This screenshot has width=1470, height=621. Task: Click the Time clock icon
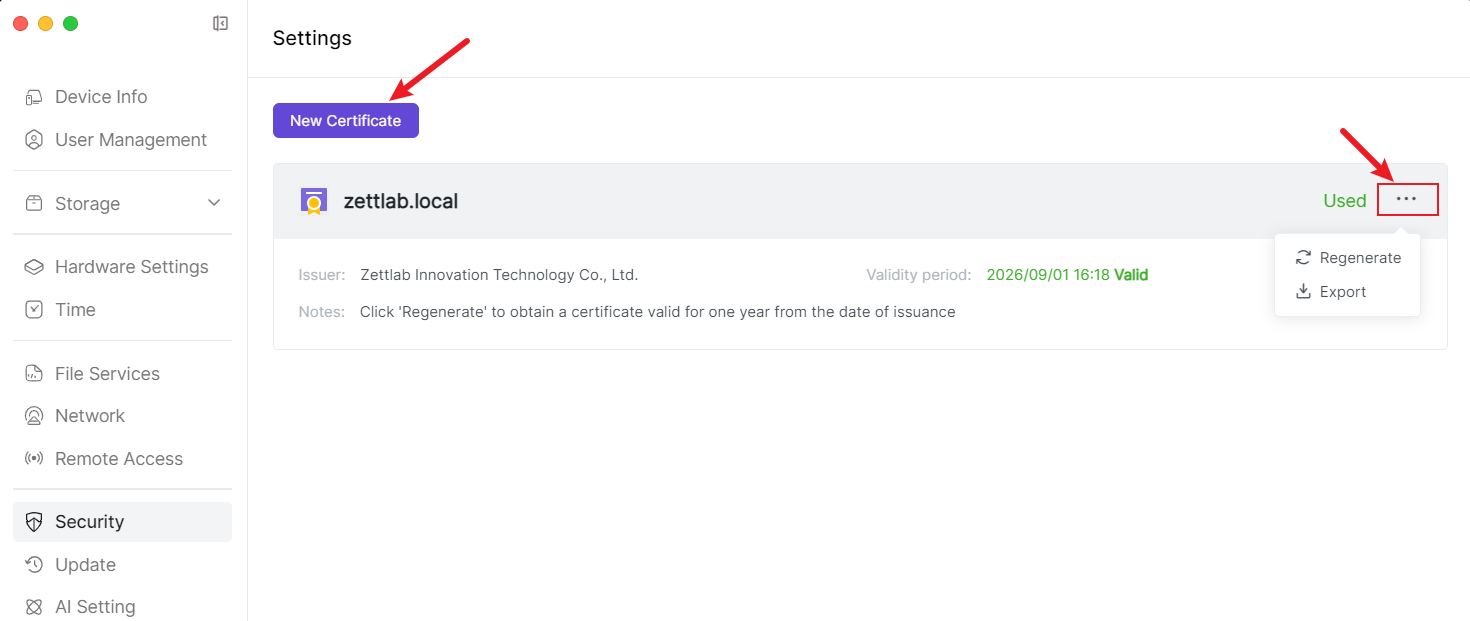[34, 310]
